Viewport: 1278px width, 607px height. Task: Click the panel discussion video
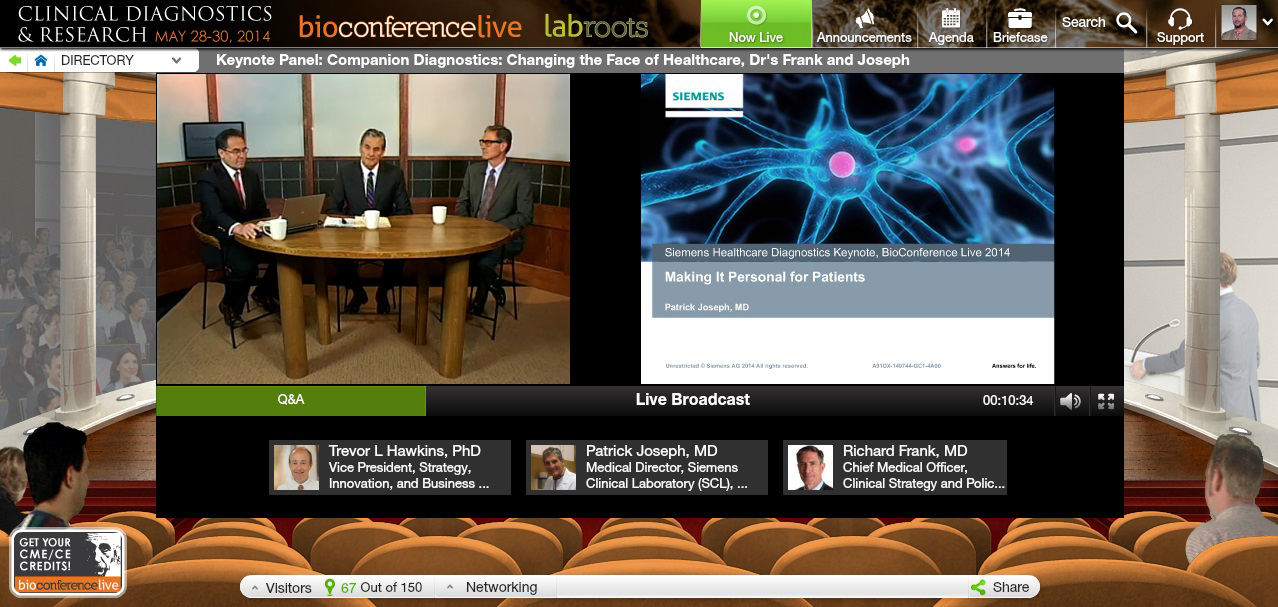click(x=363, y=229)
